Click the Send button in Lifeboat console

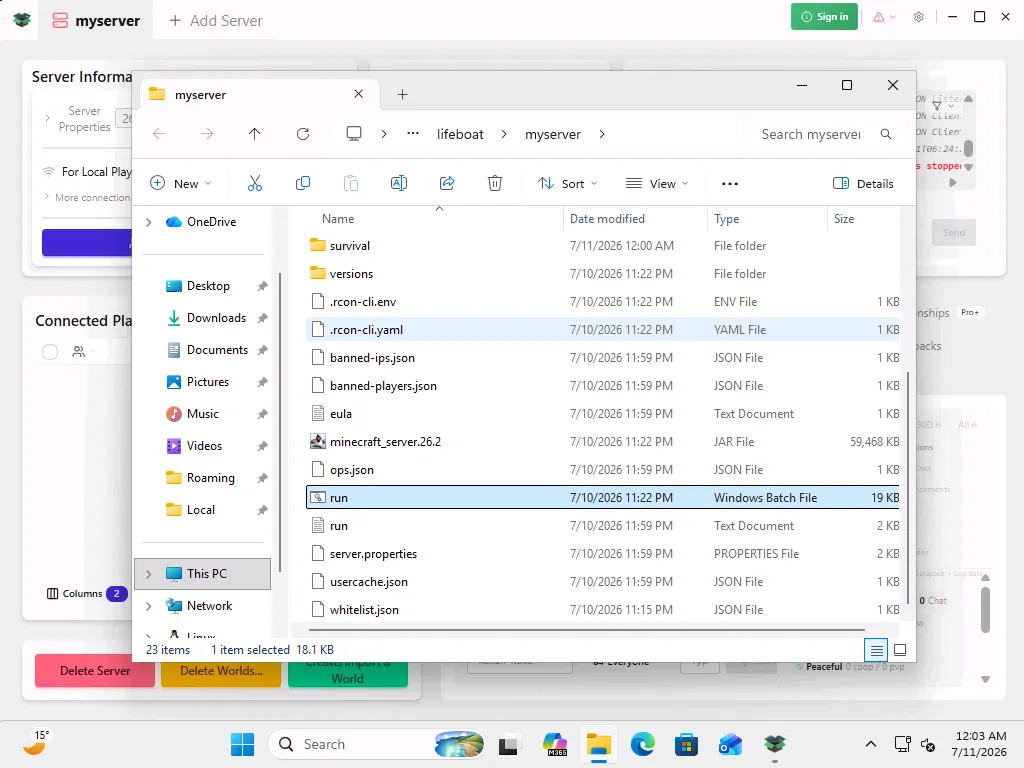tap(953, 232)
